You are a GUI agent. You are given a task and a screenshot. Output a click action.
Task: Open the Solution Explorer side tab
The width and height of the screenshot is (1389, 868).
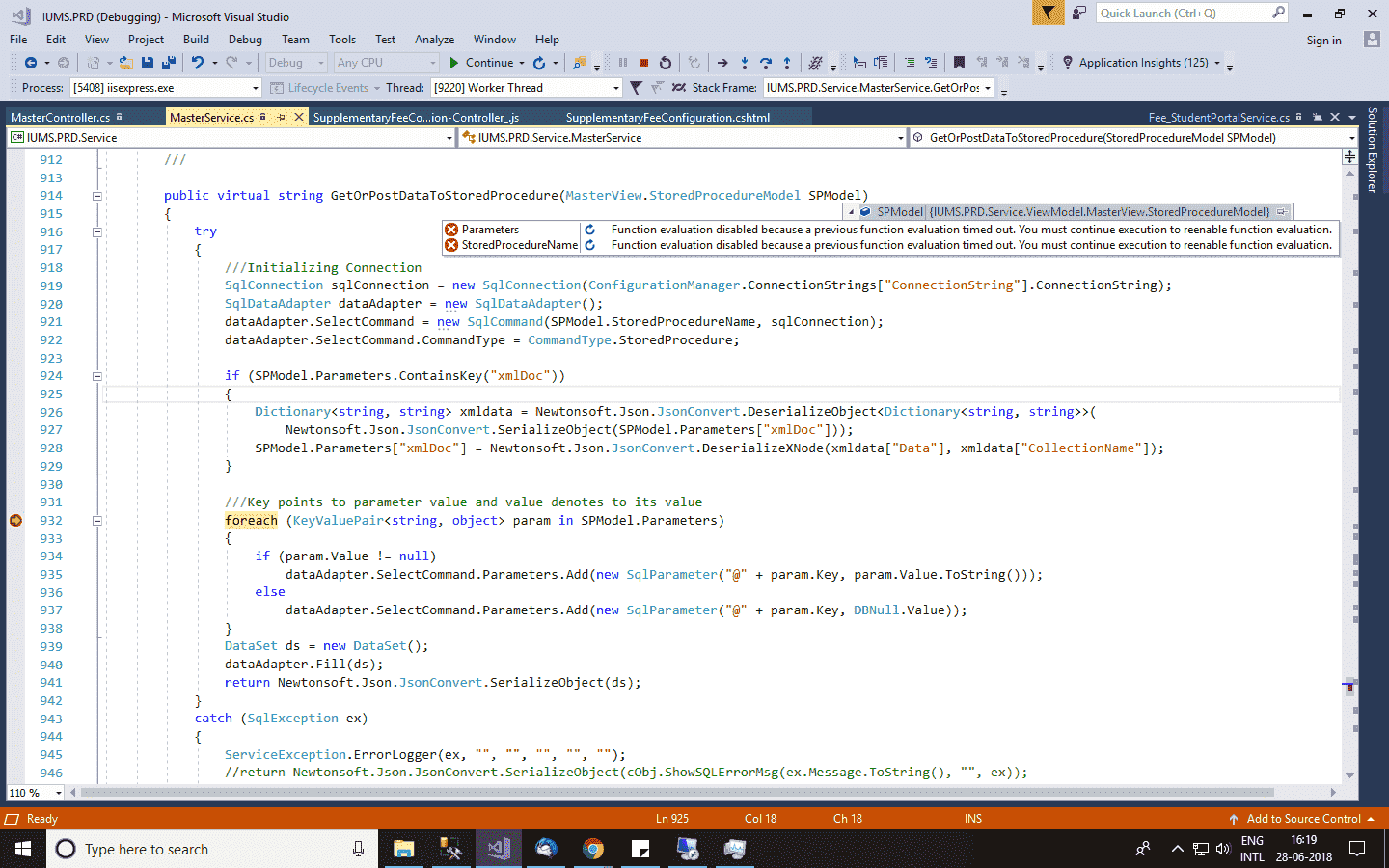(x=1374, y=150)
